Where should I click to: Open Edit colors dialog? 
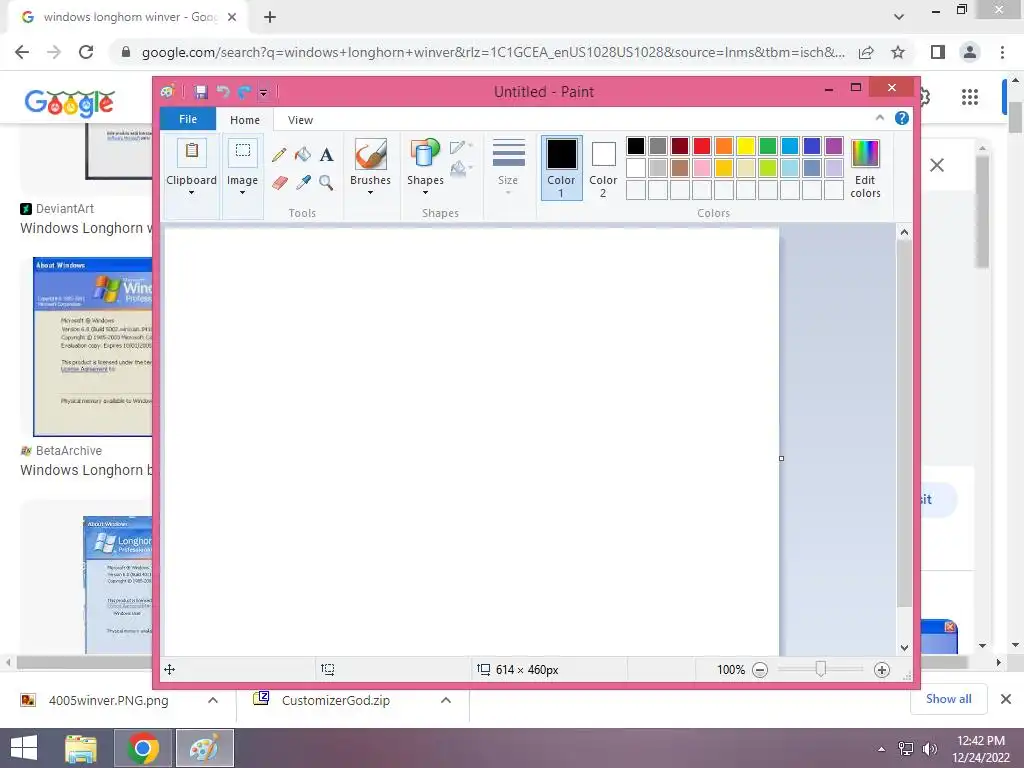point(865,169)
